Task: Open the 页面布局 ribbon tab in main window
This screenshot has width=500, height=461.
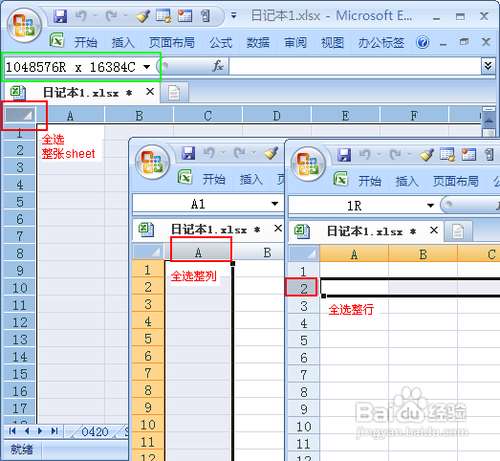Action: tap(172, 42)
